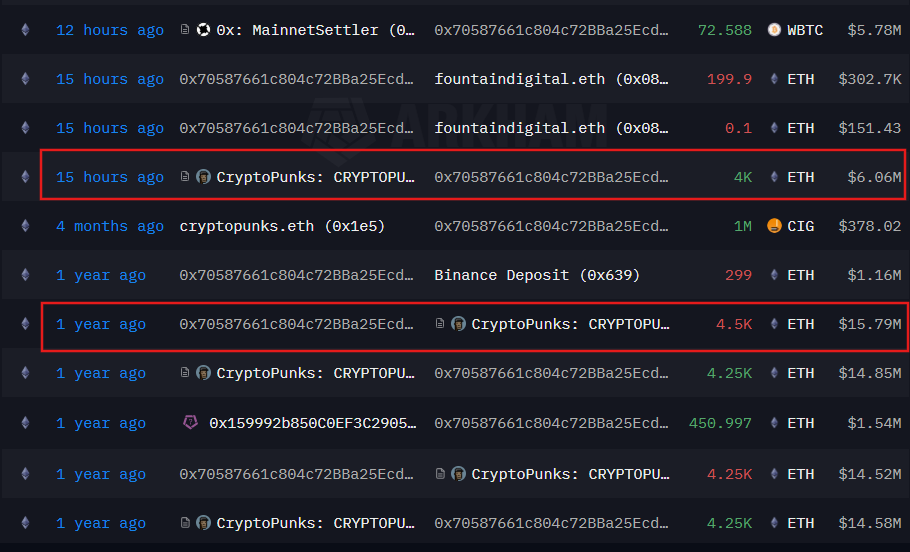The height and width of the screenshot is (552, 910).
Task: Open the CryptoPunks recipient in the $14.52M row
Action: pyautogui.click(x=570, y=475)
